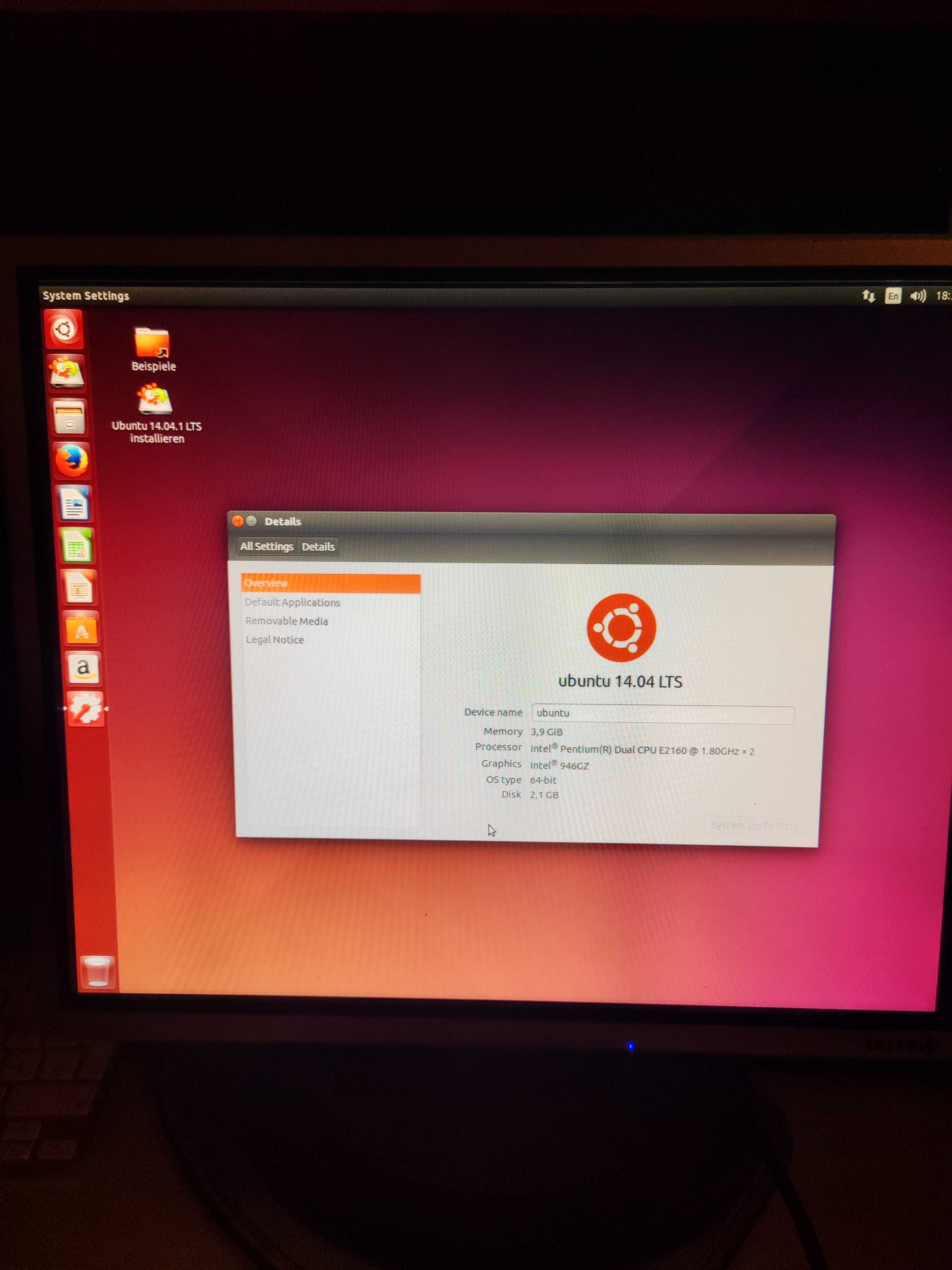Screen dimensions: 952x1270
Task: Click System Settings title in top panel
Action: click(x=86, y=296)
